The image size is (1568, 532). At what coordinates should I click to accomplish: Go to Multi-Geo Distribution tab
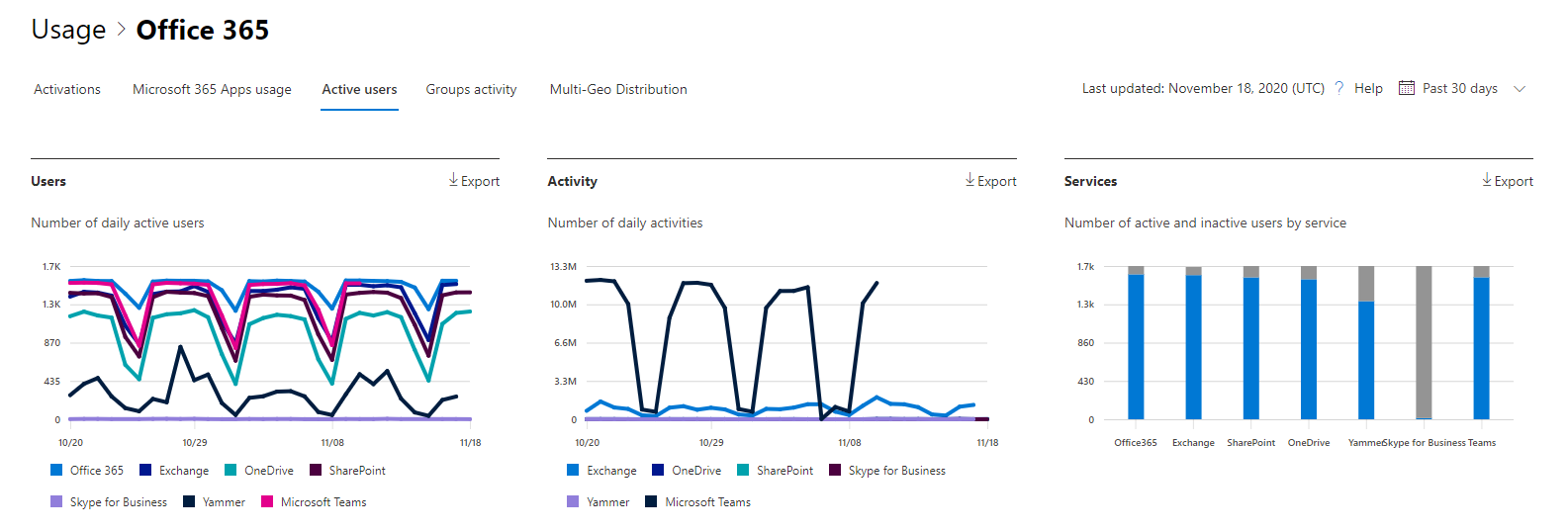[618, 89]
